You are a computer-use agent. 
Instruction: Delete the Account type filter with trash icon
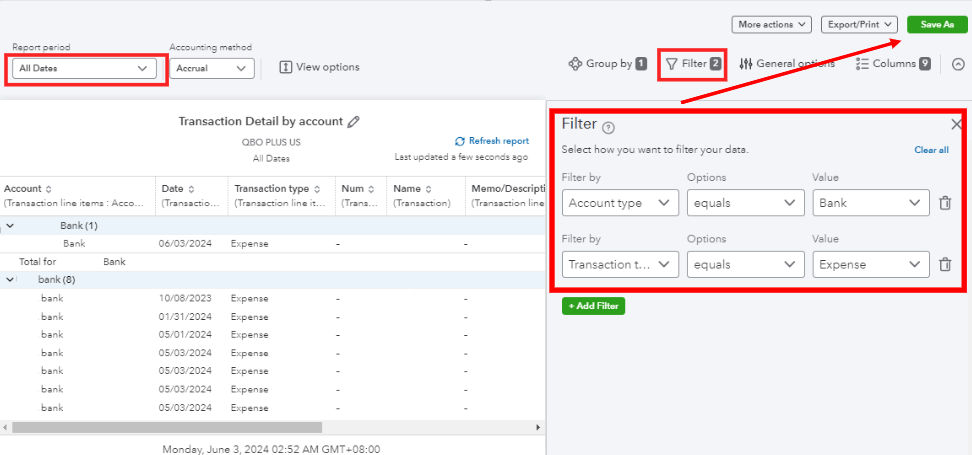click(x=945, y=203)
